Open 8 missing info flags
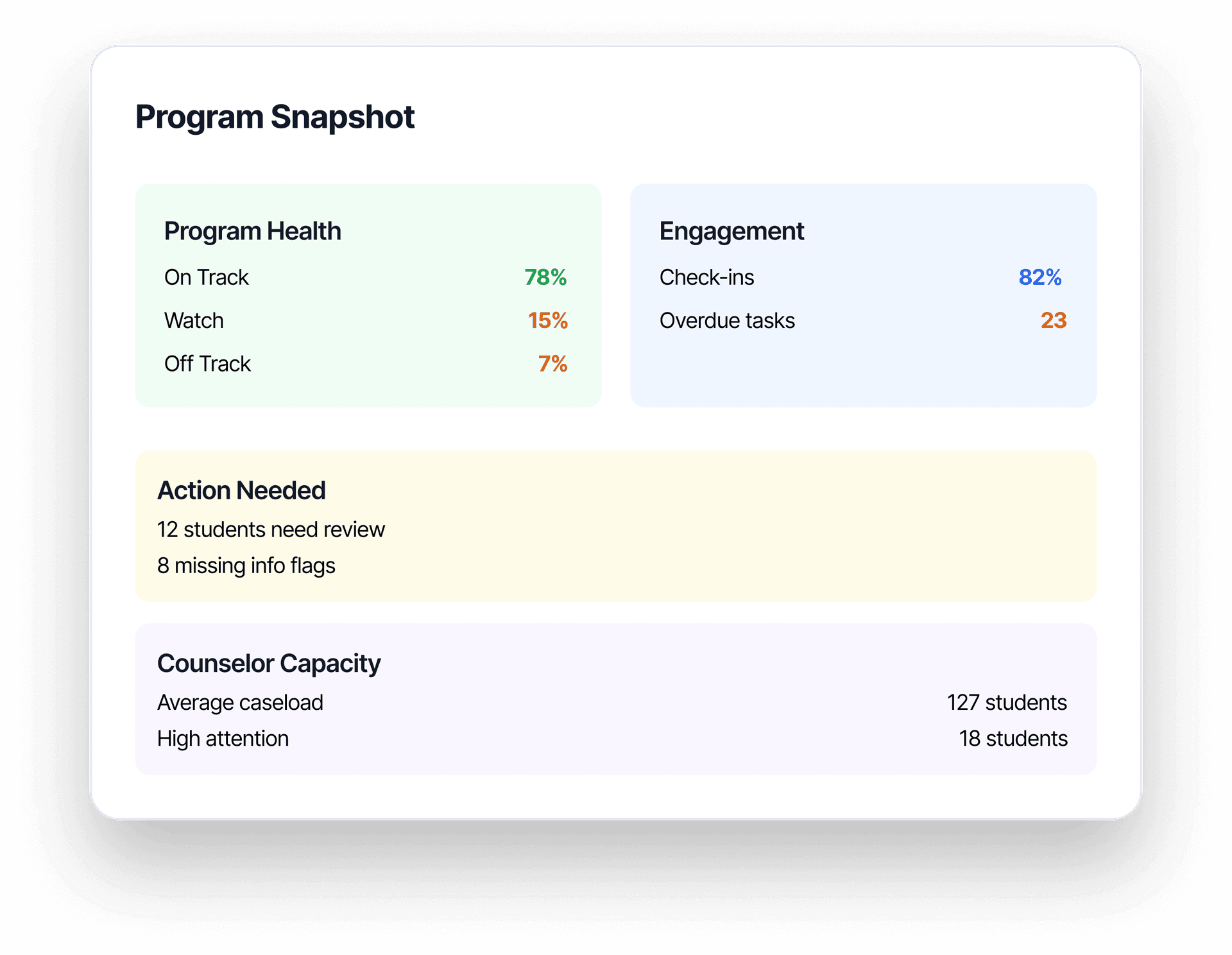1232x955 pixels. pyautogui.click(x=246, y=565)
